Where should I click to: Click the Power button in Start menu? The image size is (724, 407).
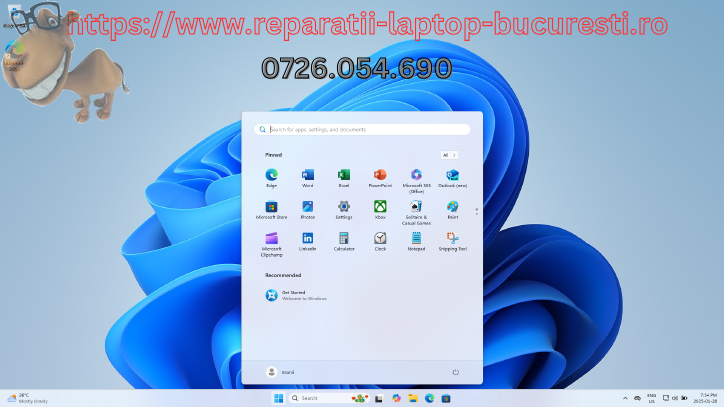point(455,372)
